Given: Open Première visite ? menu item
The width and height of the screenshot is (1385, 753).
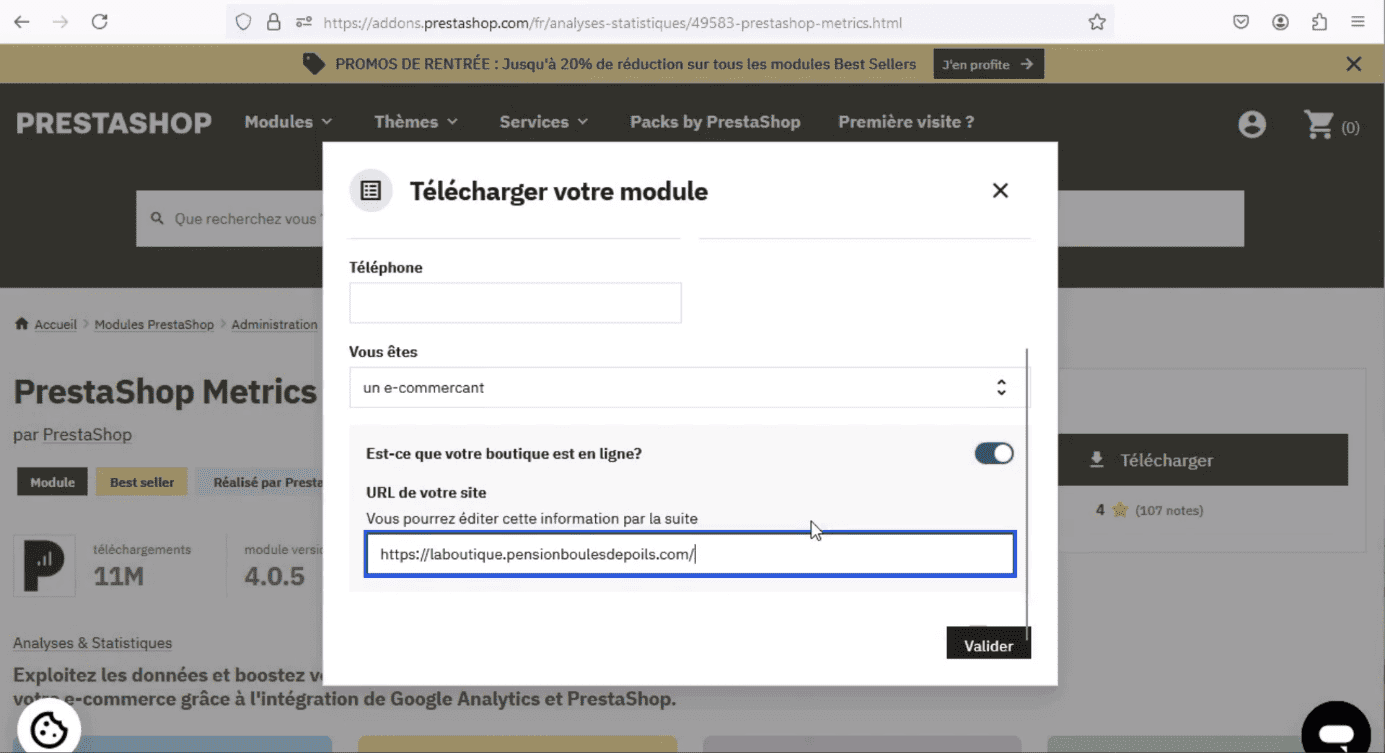Looking at the screenshot, I should point(906,122).
